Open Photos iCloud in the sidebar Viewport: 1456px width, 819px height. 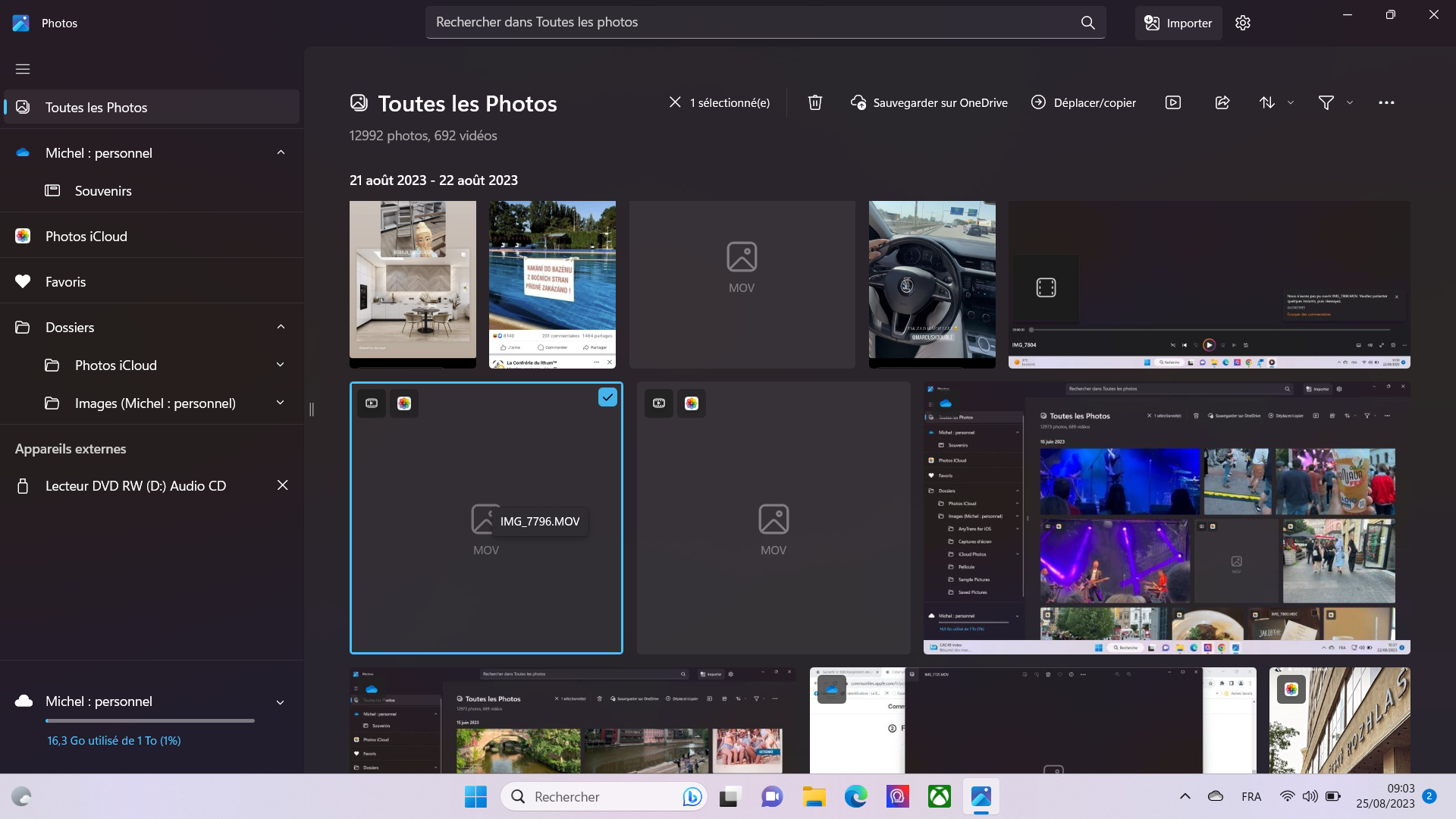(x=86, y=236)
